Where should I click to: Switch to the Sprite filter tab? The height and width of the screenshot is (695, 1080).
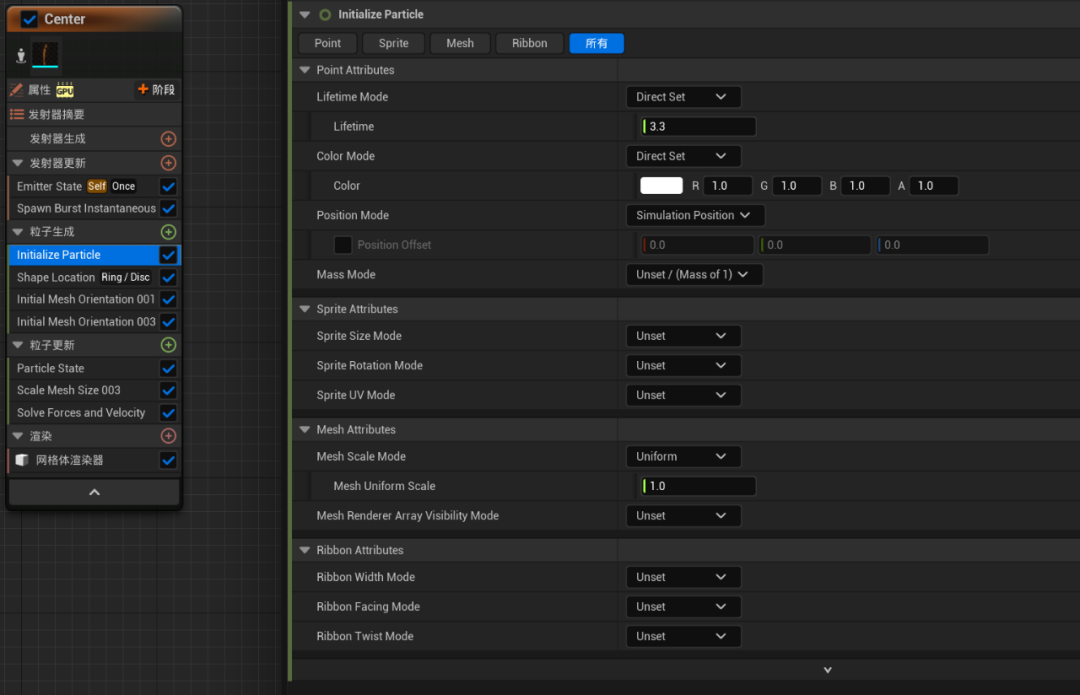tap(393, 43)
